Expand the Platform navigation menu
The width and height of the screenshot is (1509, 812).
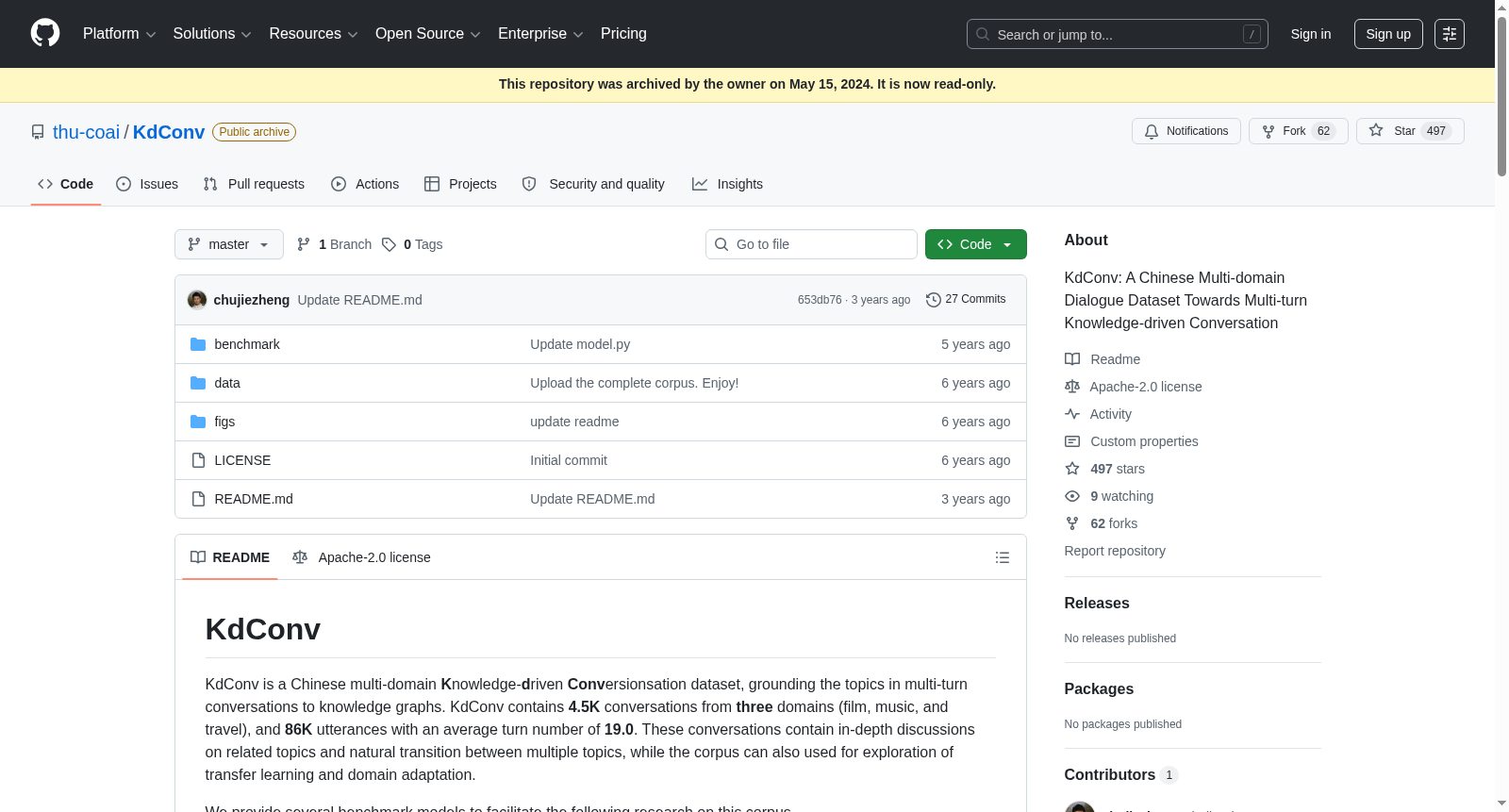click(119, 34)
